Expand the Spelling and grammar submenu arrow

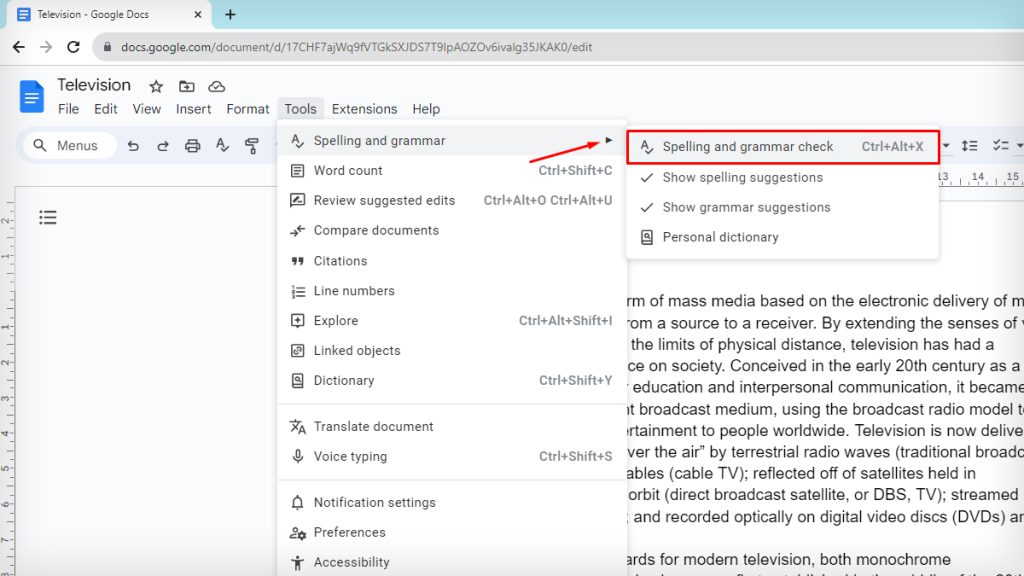click(611, 141)
